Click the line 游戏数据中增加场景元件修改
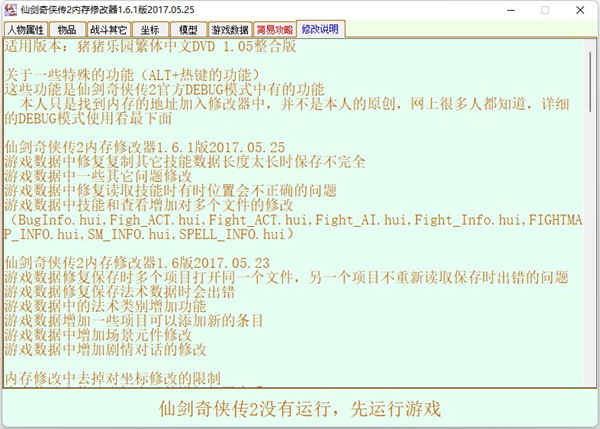600x429 pixels. coord(98,335)
